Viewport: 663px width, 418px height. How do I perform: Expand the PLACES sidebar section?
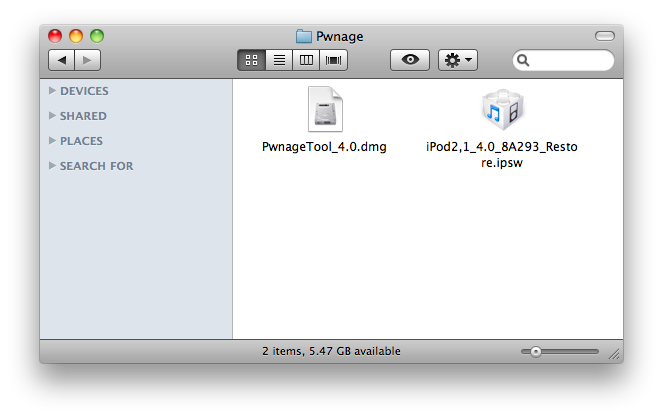tap(52, 141)
